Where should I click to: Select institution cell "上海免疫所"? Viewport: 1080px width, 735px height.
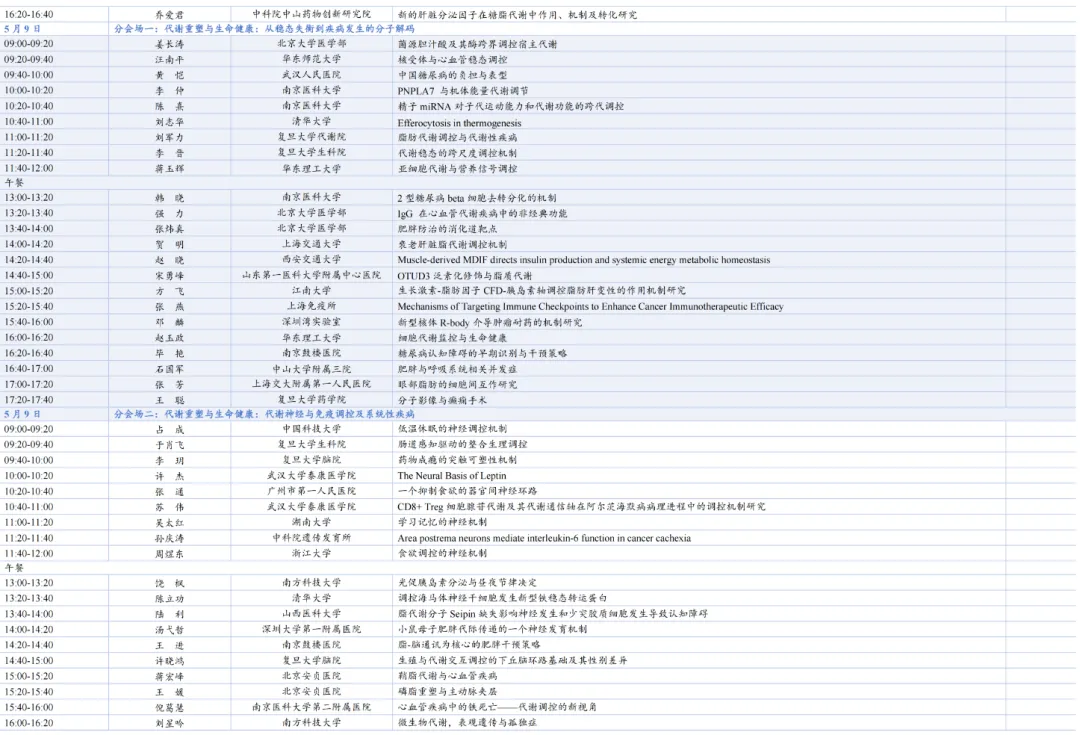click(311, 306)
